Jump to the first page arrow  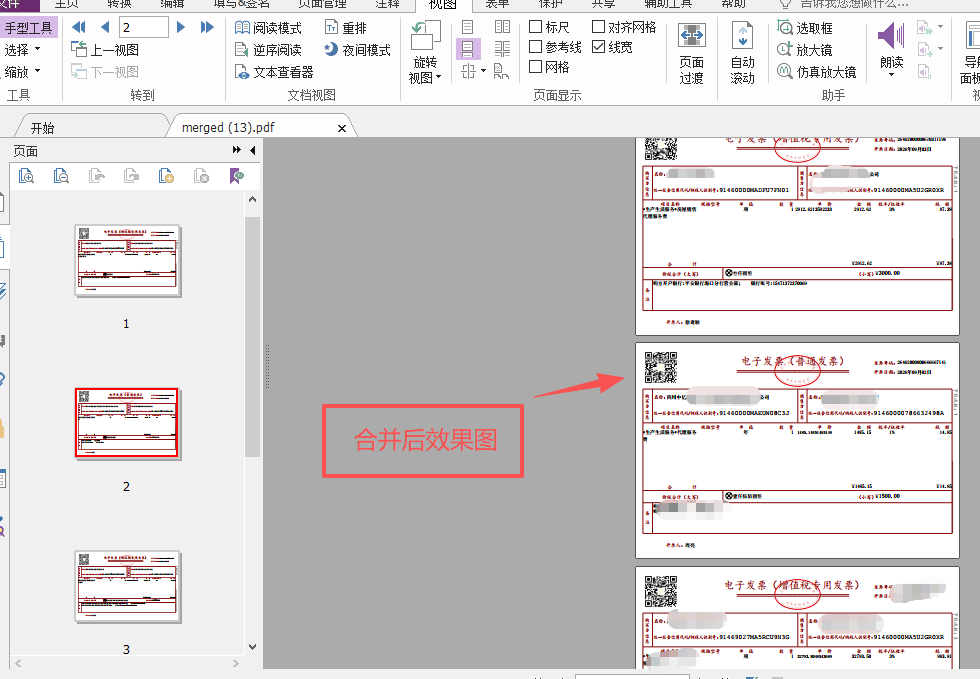point(79,28)
